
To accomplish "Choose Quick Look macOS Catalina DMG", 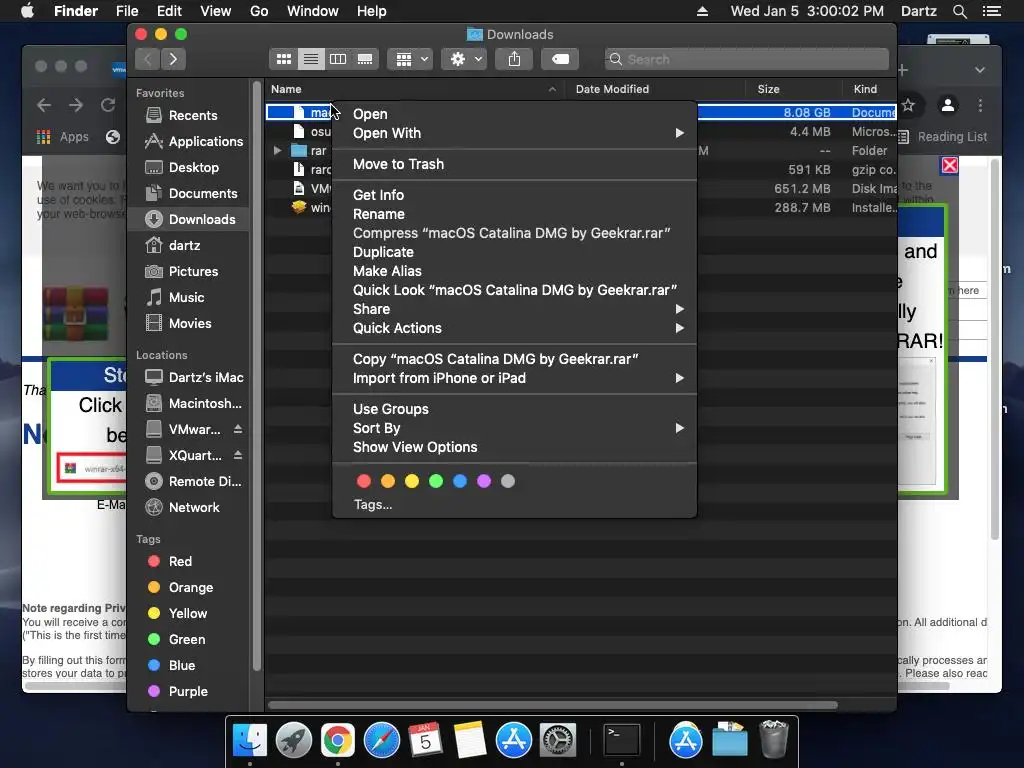I will pos(515,290).
